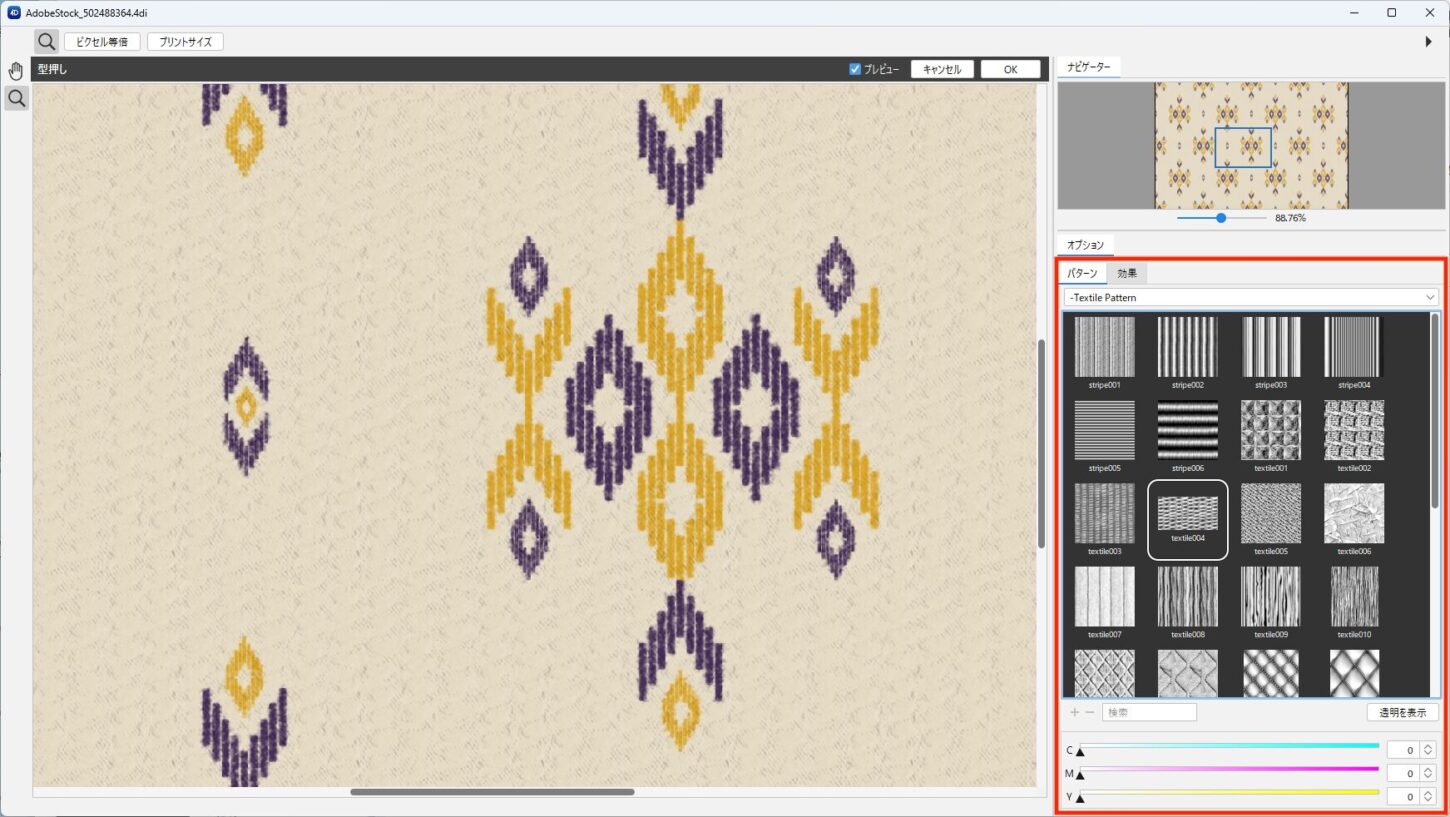Toggle the プレビュー preview checkbox
This screenshot has height=817, width=1450.
855,70
